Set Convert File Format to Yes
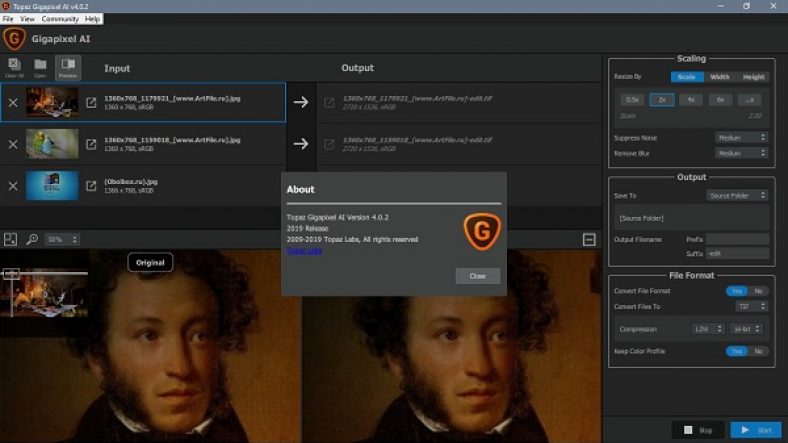788x443 pixels. pyautogui.click(x=737, y=291)
